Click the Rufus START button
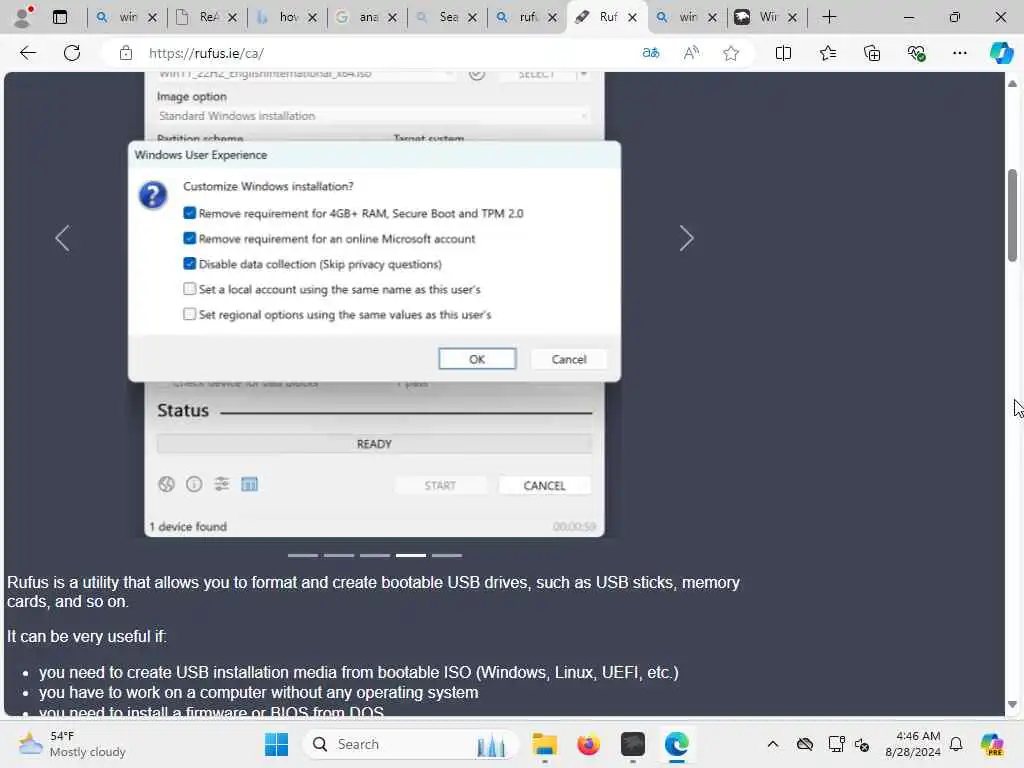The height and width of the screenshot is (768, 1024). point(440,485)
